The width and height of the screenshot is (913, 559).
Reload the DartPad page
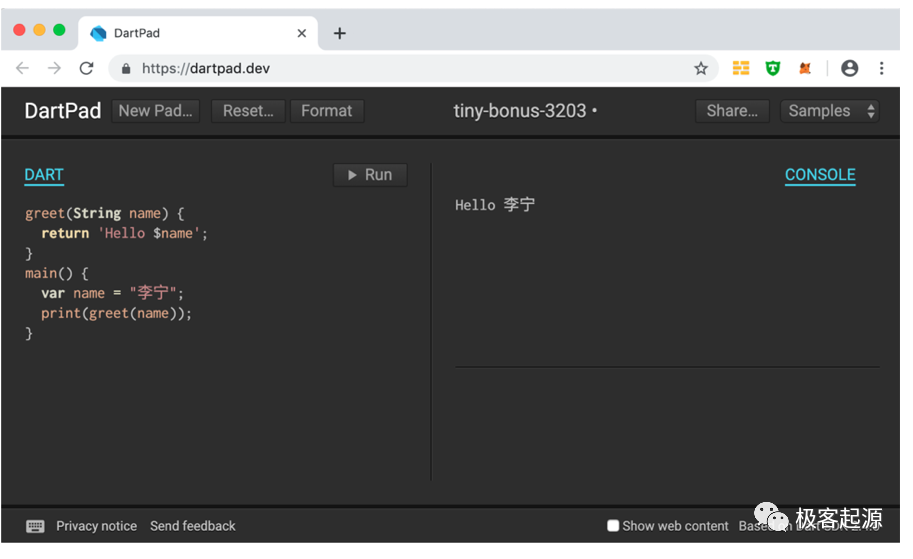[86, 68]
